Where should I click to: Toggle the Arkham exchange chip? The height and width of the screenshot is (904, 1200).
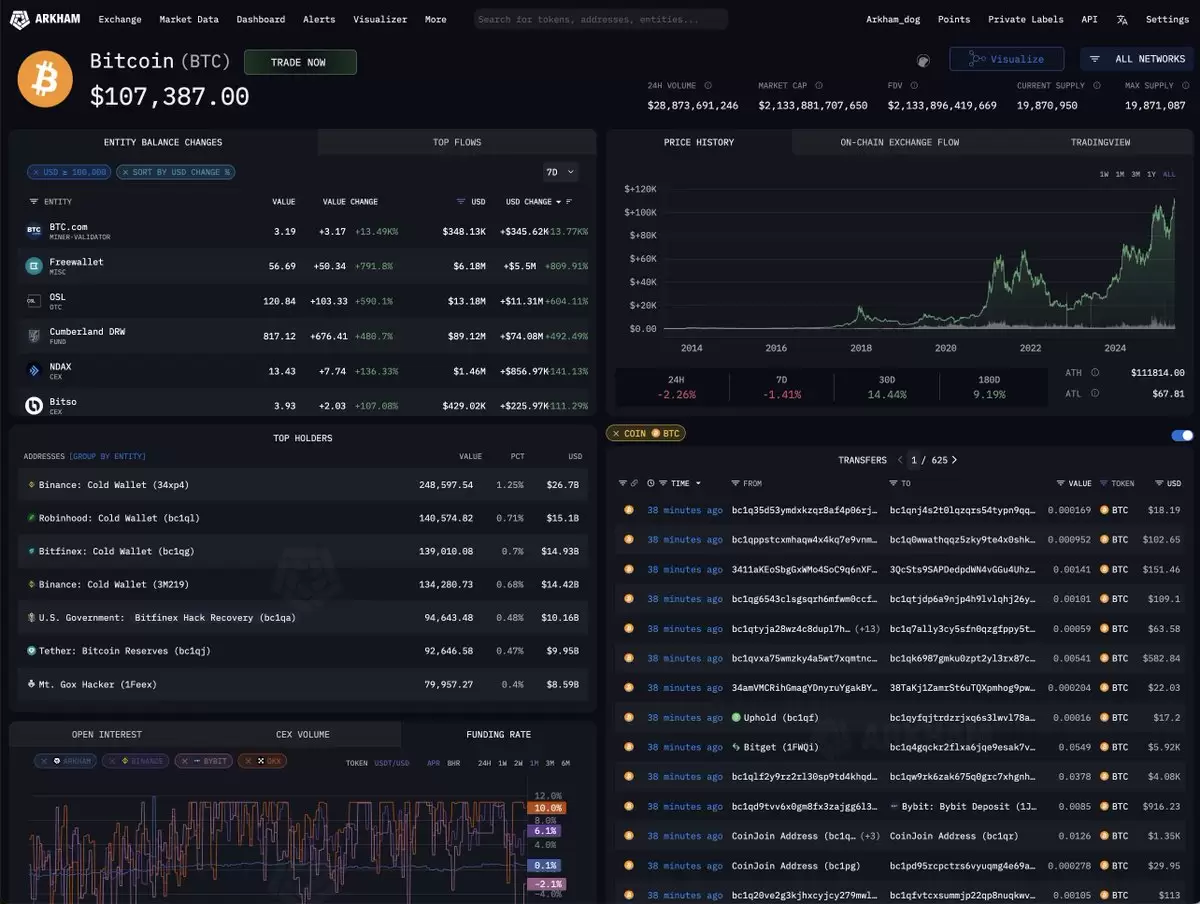(x=66, y=761)
